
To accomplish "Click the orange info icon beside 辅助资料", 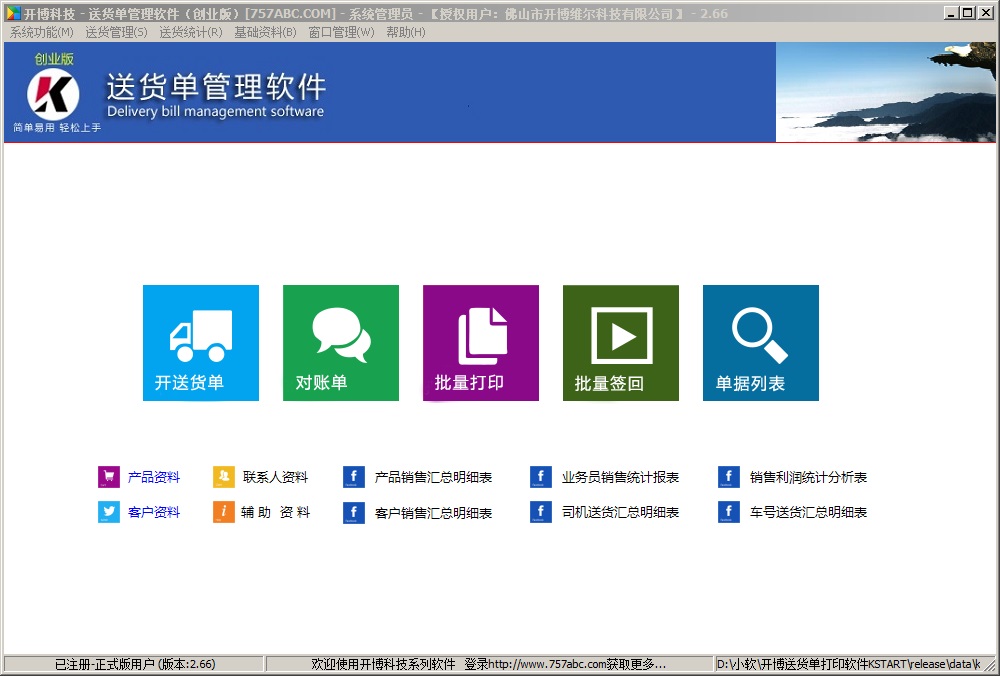I will 224,512.
